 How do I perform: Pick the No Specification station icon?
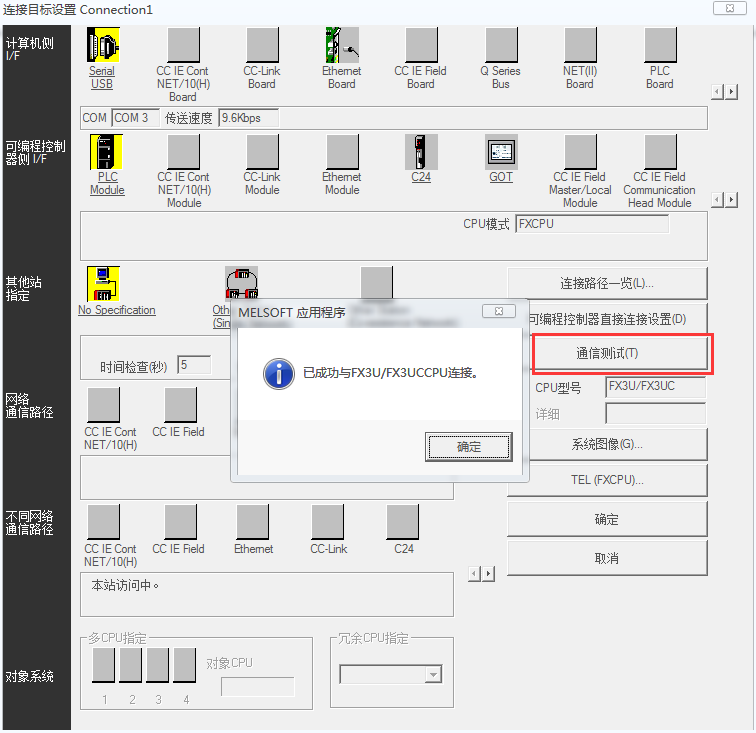(103, 283)
